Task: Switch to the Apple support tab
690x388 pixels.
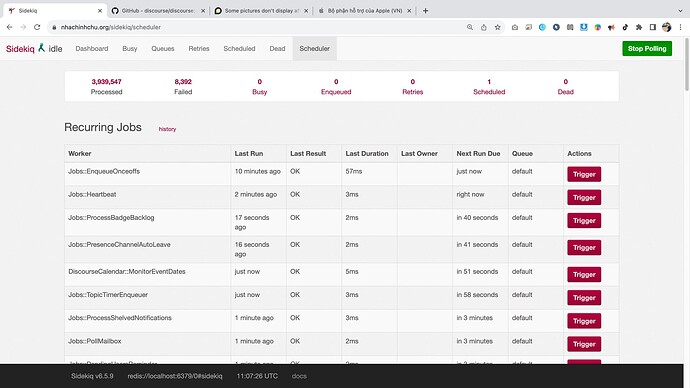Action: tap(364, 11)
